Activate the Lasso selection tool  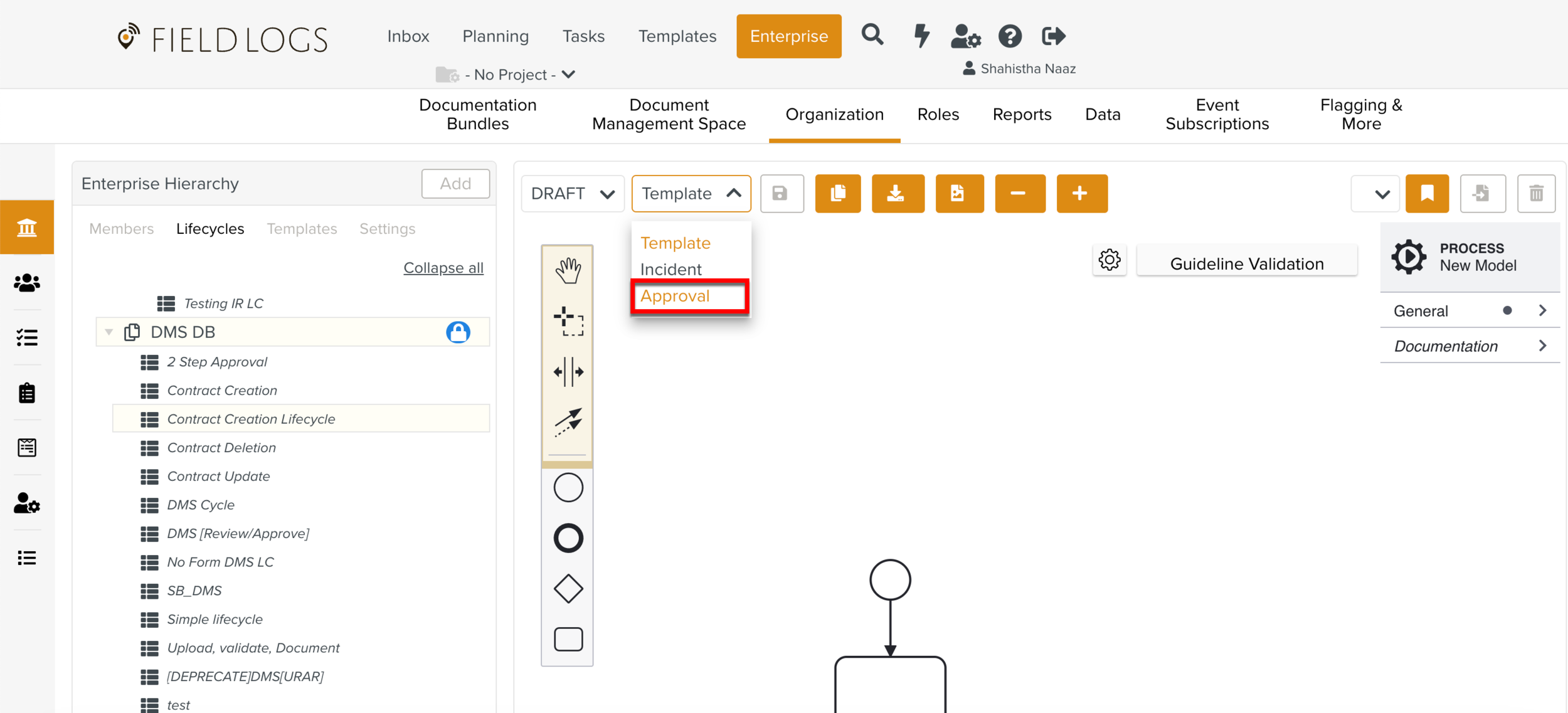coord(568,321)
